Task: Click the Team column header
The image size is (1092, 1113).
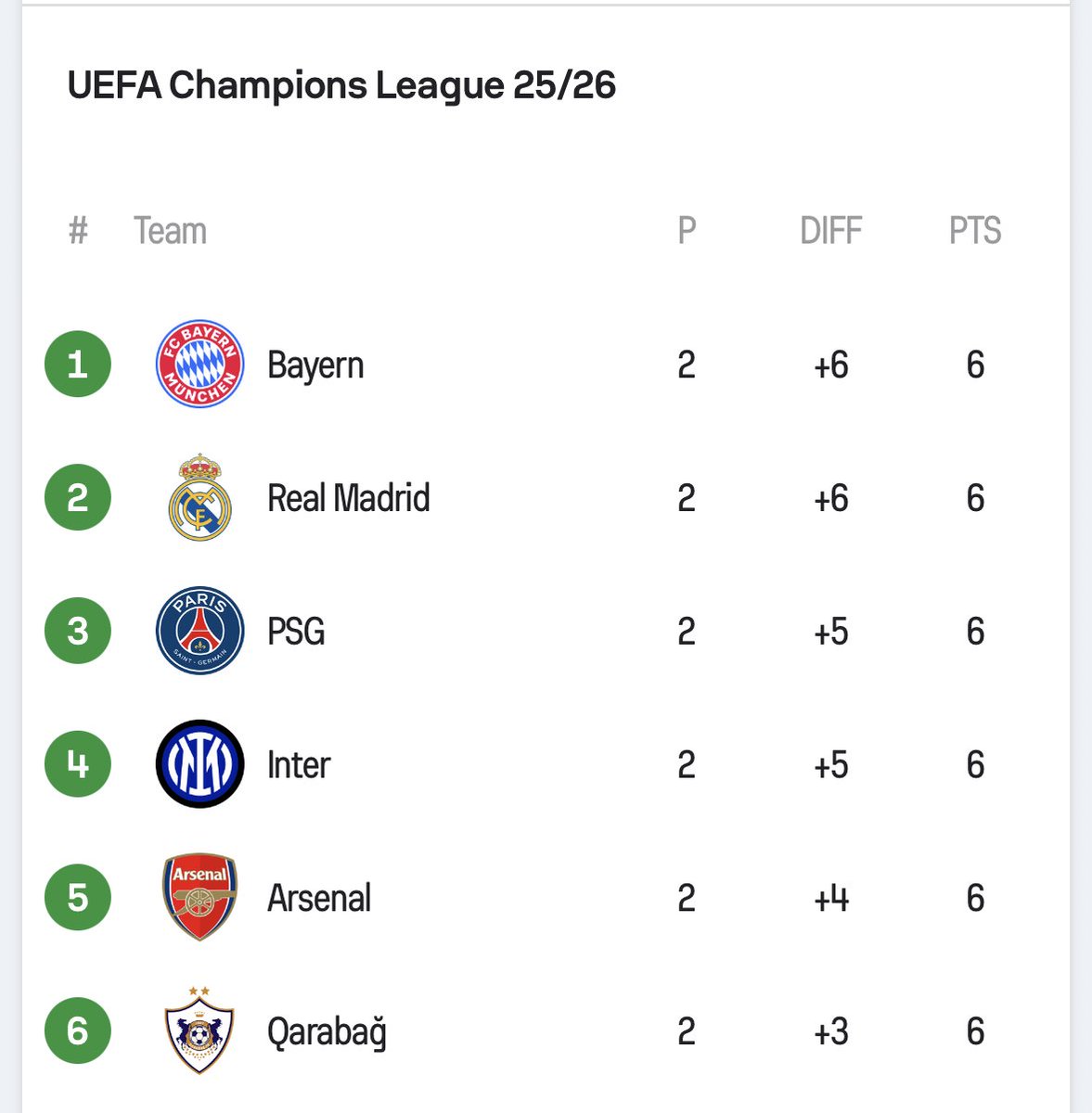Action: pyautogui.click(x=170, y=231)
